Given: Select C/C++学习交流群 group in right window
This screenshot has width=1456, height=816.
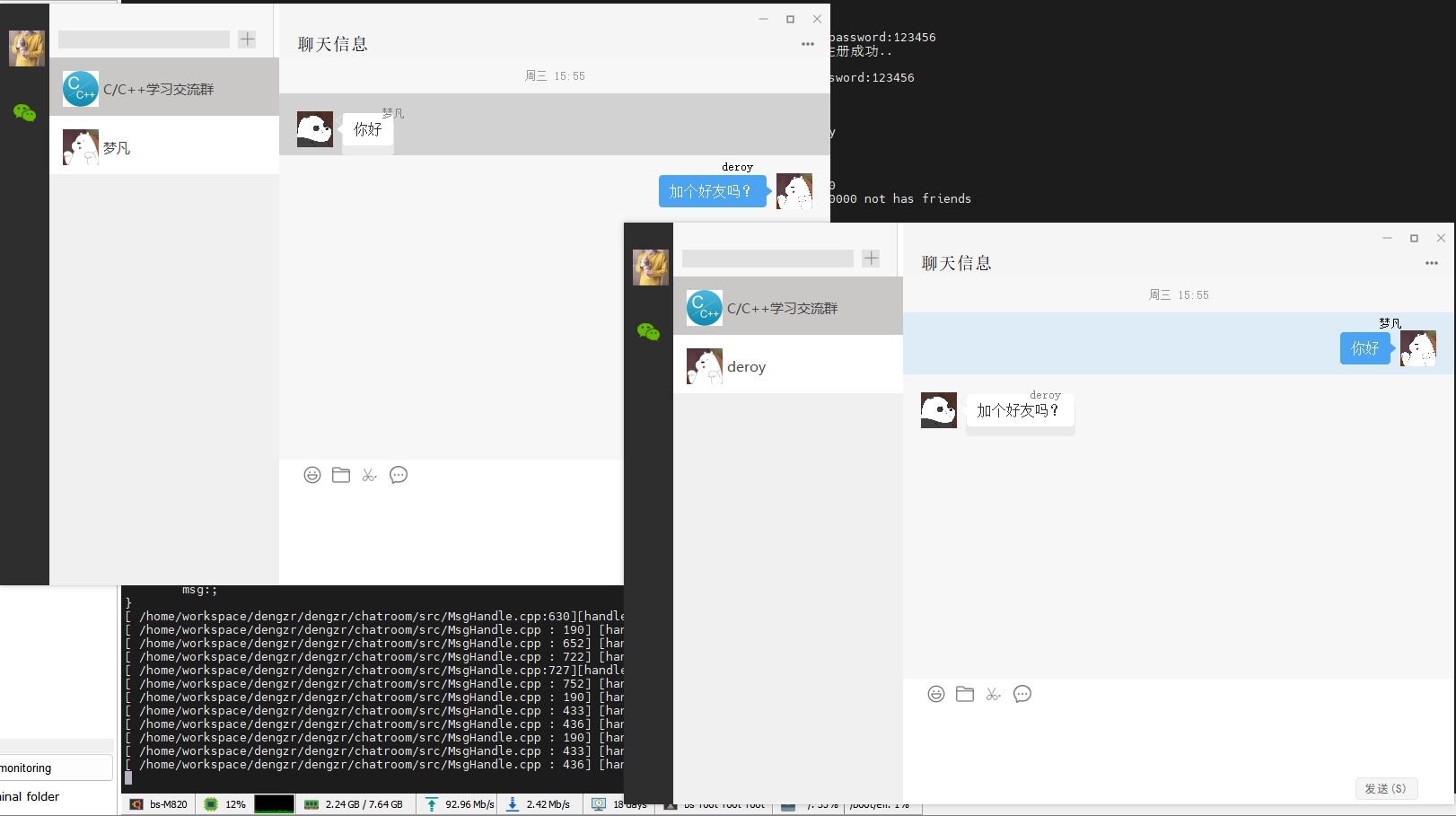Looking at the screenshot, I should [x=788, y=306].
